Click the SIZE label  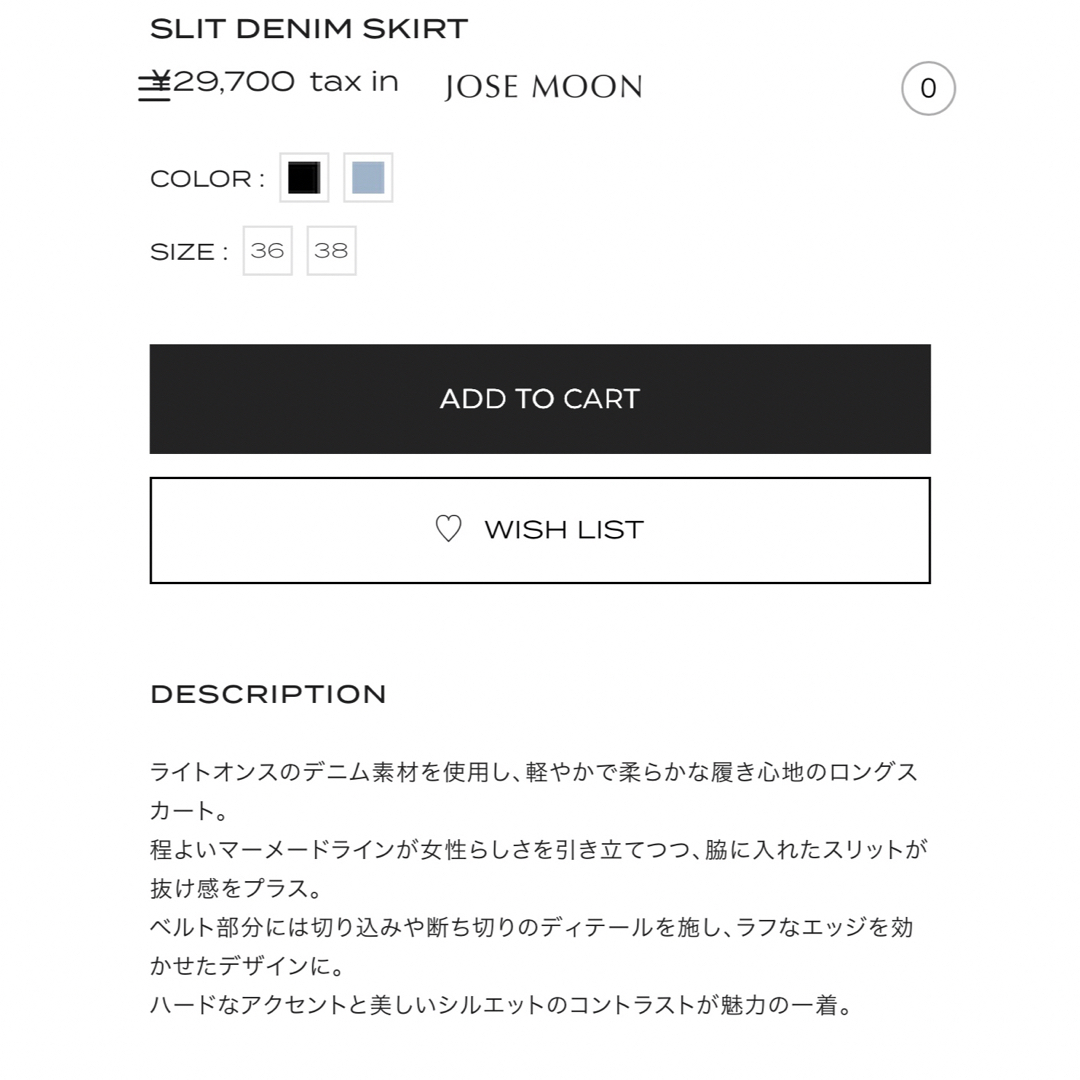pyautogui.click(x=189, y=252)
